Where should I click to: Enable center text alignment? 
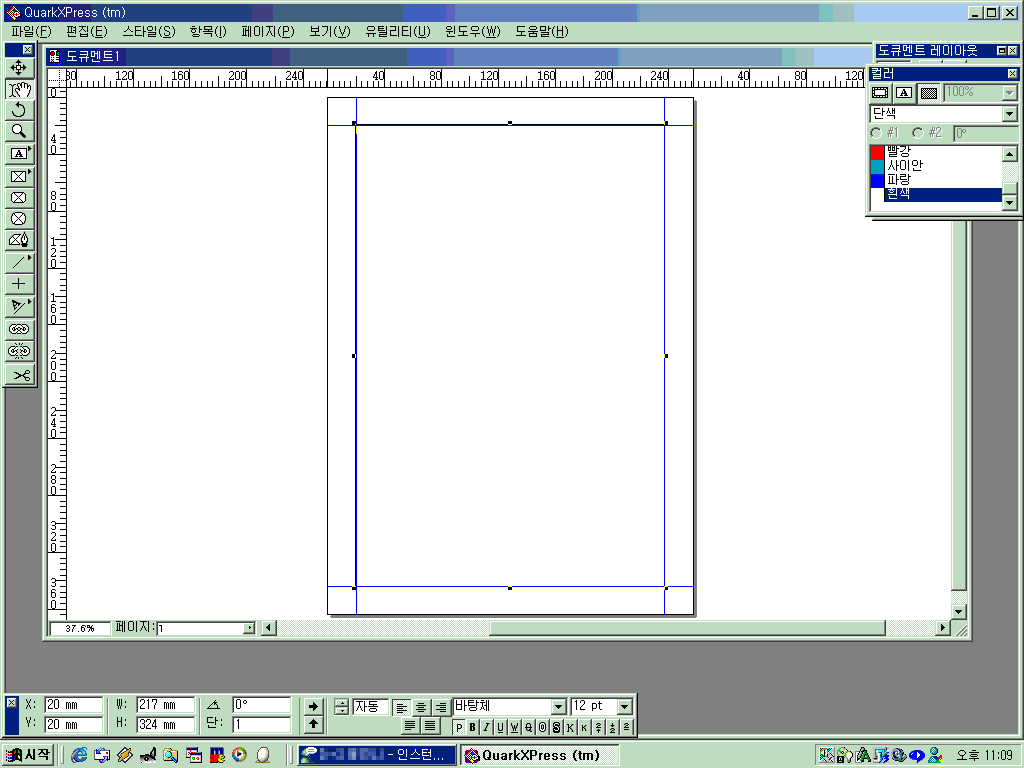click(421, 707)
